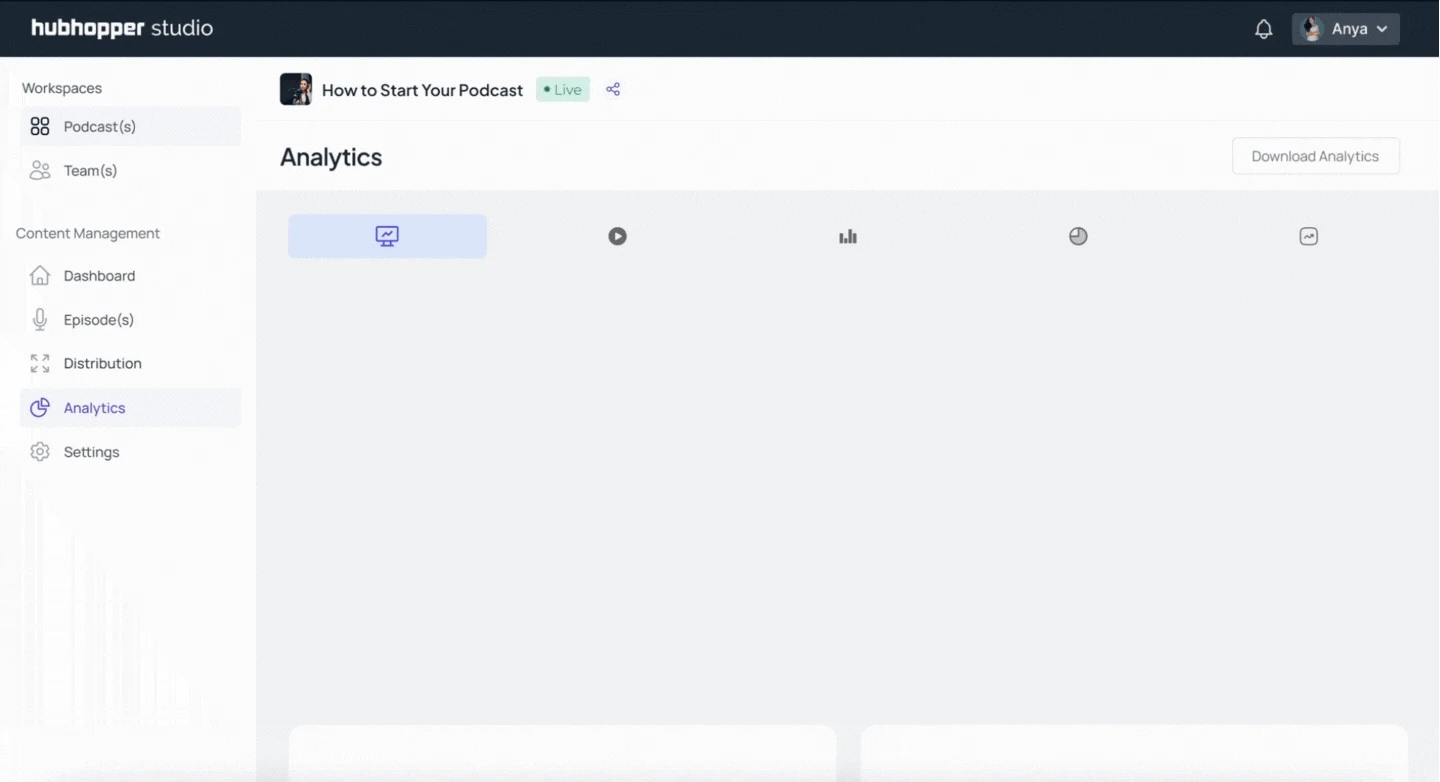
Task: Click the share icon next to Live
Action: tap(613, 89)
